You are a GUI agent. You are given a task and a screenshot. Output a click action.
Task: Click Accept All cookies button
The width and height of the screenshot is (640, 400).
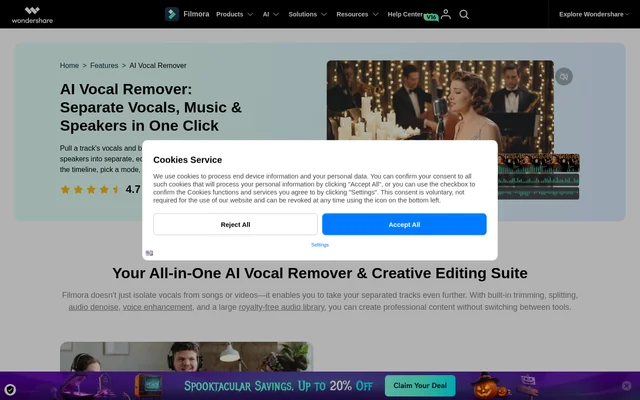404,224
